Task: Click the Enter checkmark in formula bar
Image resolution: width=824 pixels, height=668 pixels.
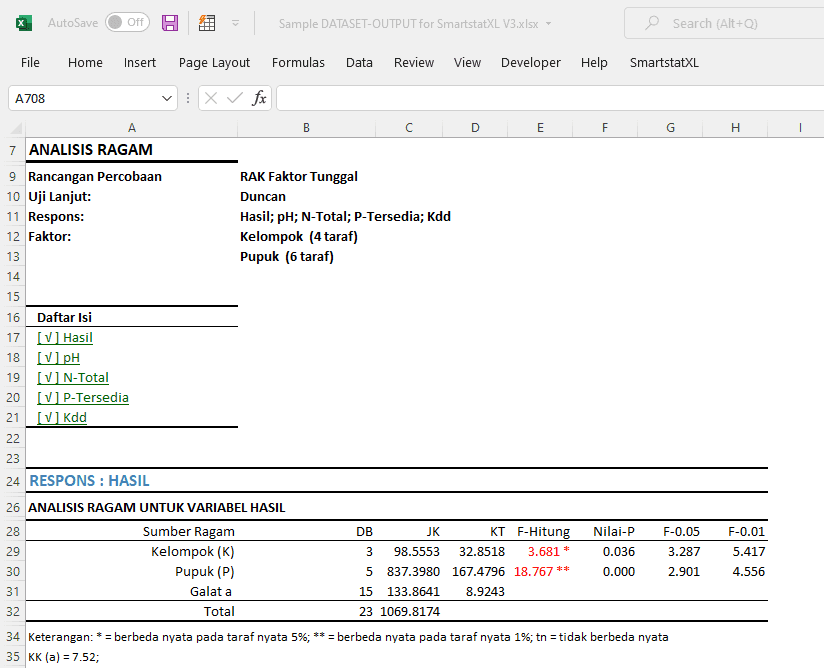Action: coord(235,98)
